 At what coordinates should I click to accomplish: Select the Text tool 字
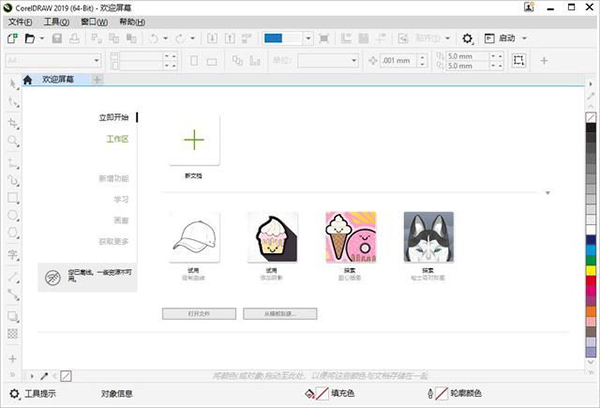click(x=13, y=255)
